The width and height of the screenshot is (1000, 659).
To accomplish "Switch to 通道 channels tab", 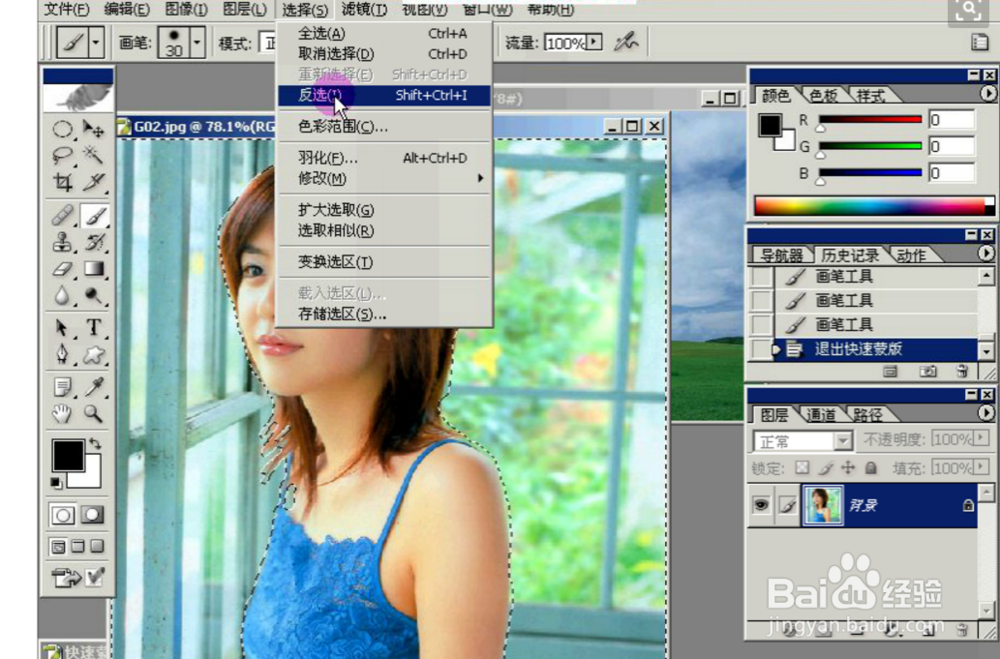I will point(820,415).
